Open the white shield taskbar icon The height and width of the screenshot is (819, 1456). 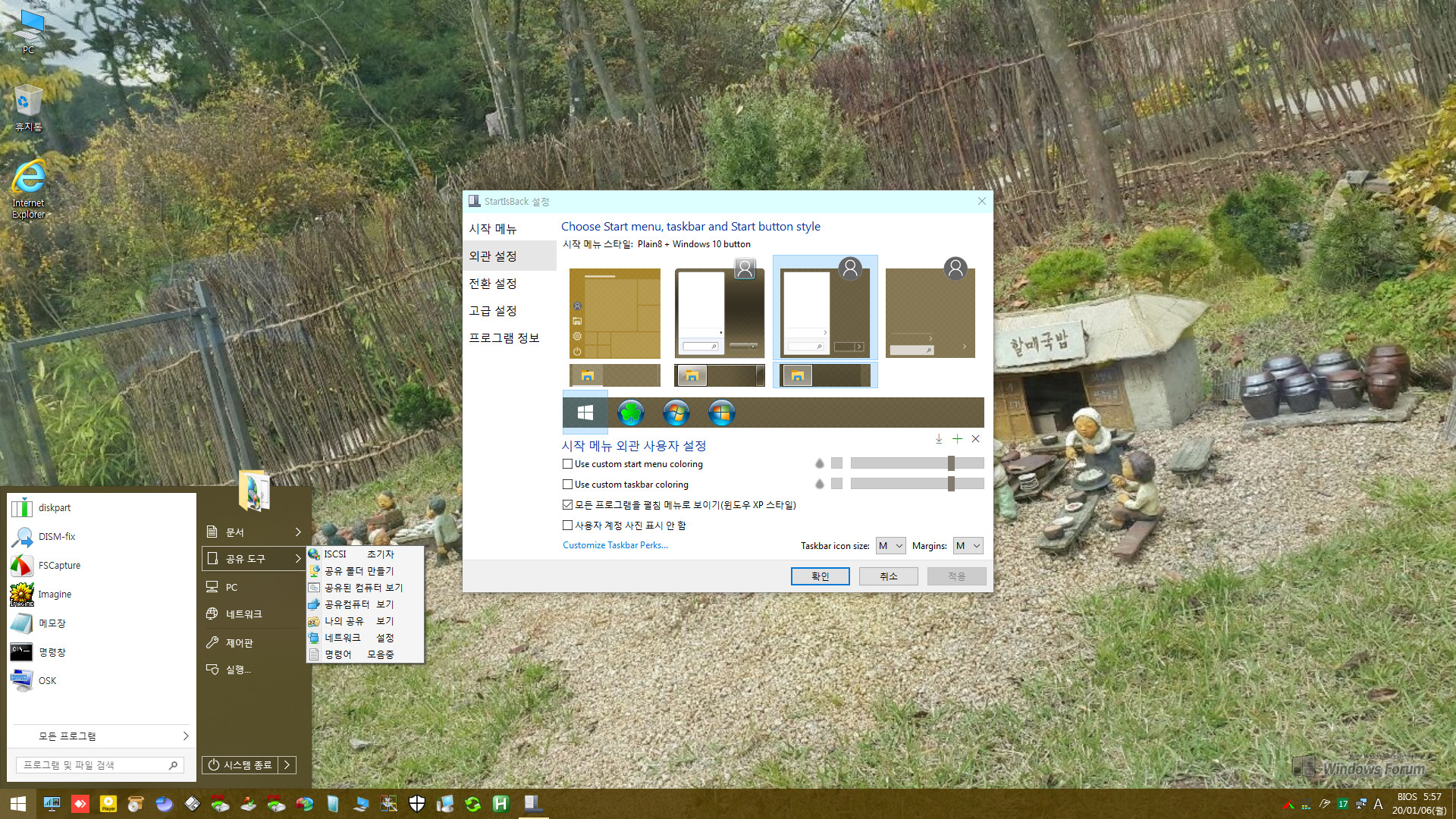click(x=417, y=804)
